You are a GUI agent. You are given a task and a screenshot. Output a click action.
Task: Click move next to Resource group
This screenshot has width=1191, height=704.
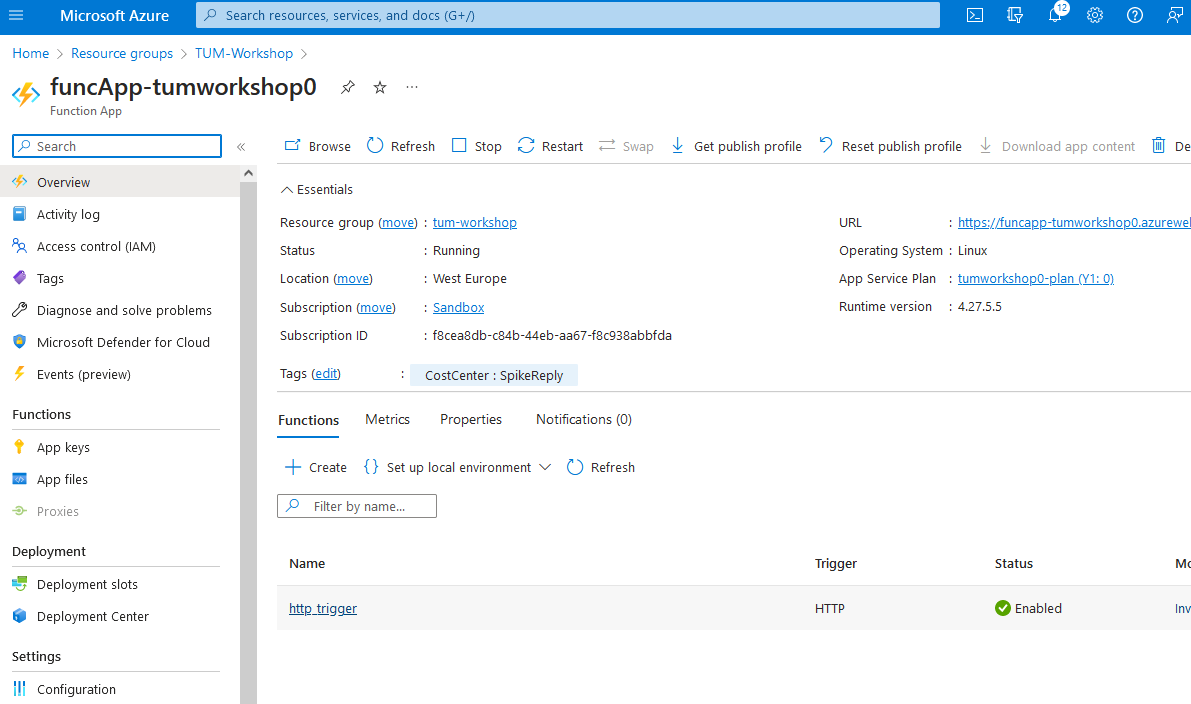(398, 223)
